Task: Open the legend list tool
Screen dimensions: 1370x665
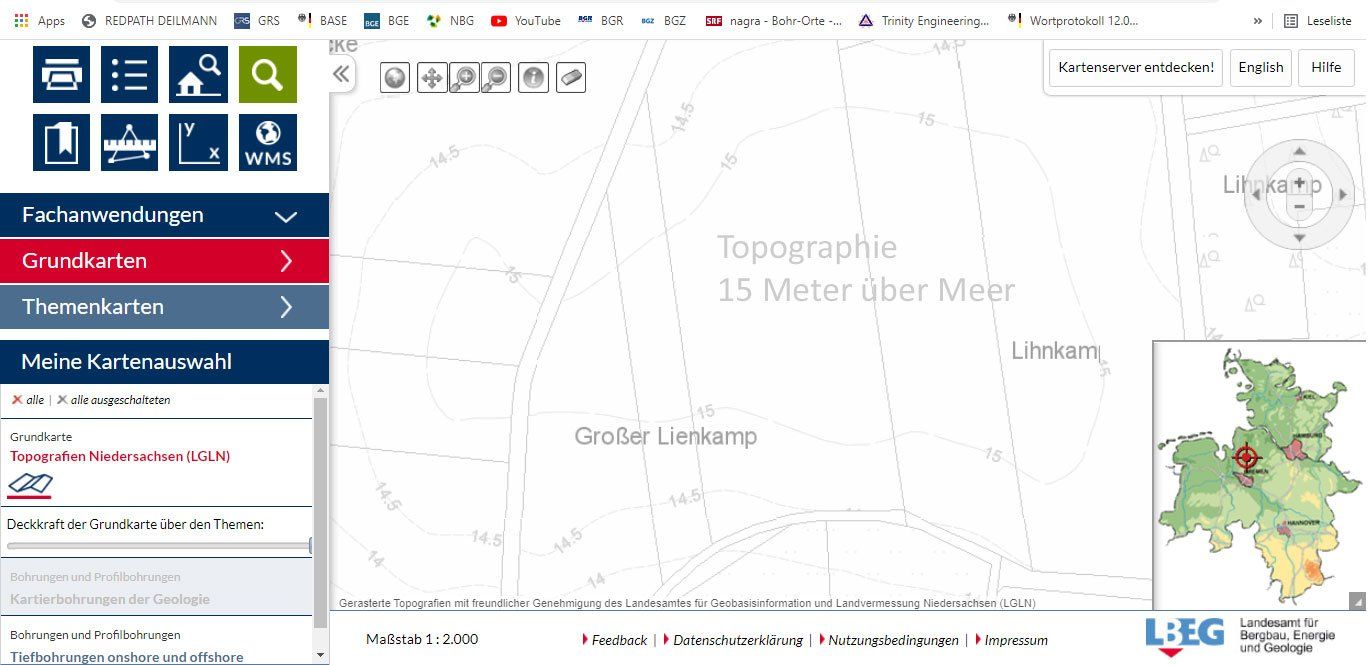Action: (129, 74)
